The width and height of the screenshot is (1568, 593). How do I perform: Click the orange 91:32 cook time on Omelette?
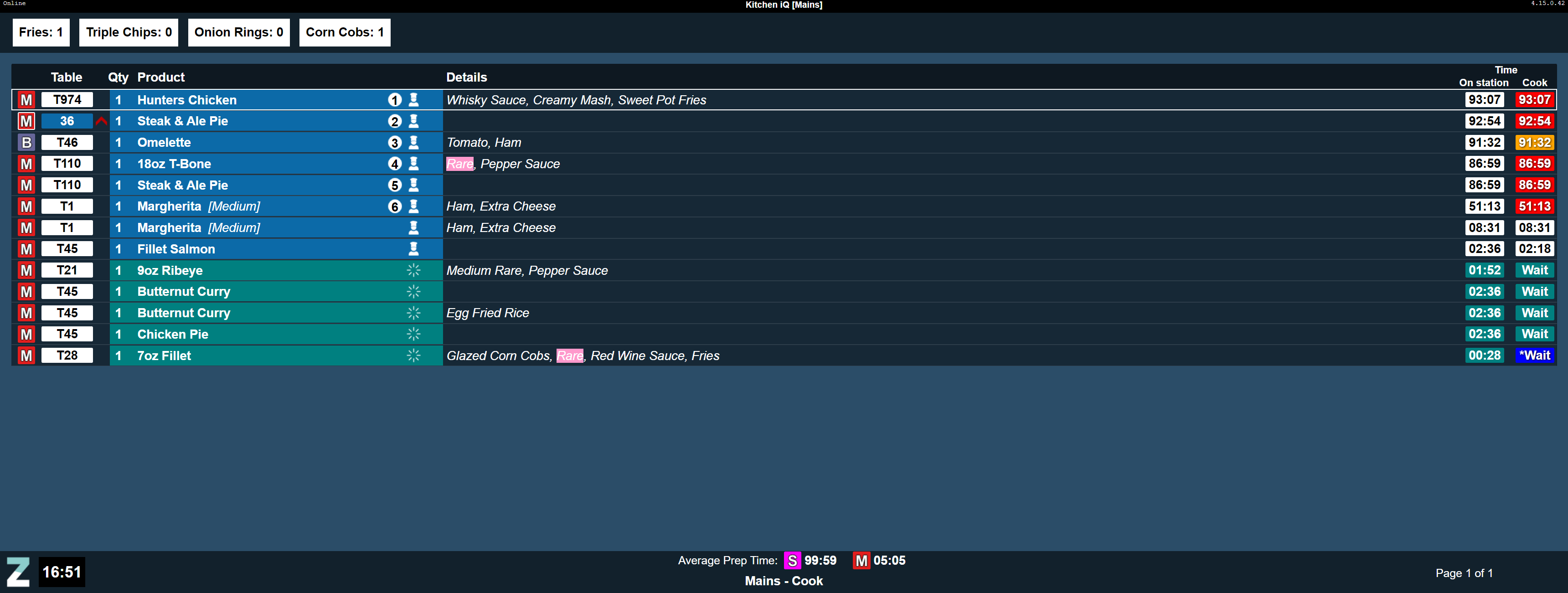[x=1534, y=143]
